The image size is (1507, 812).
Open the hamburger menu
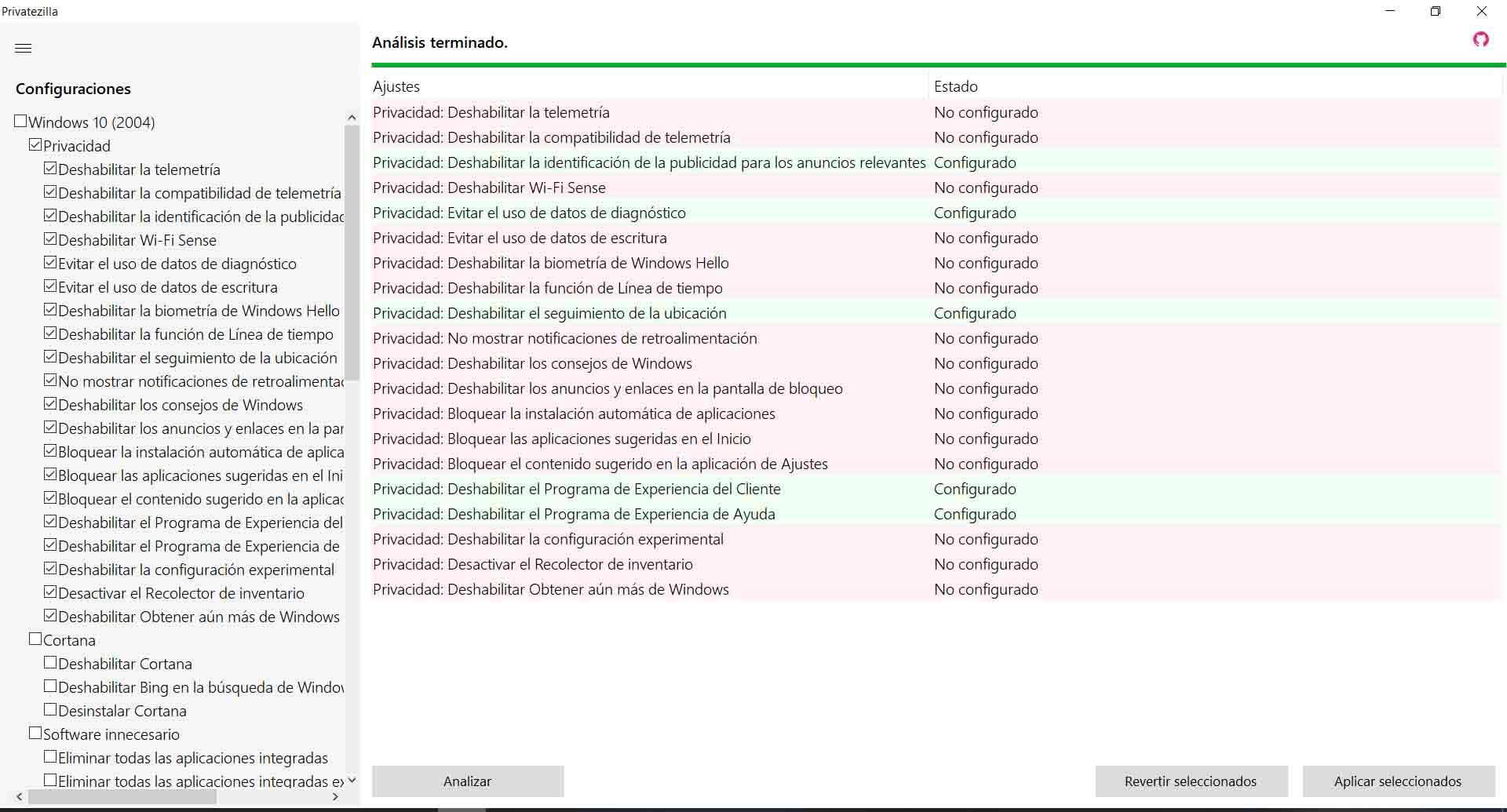click(x=24, y=48)
